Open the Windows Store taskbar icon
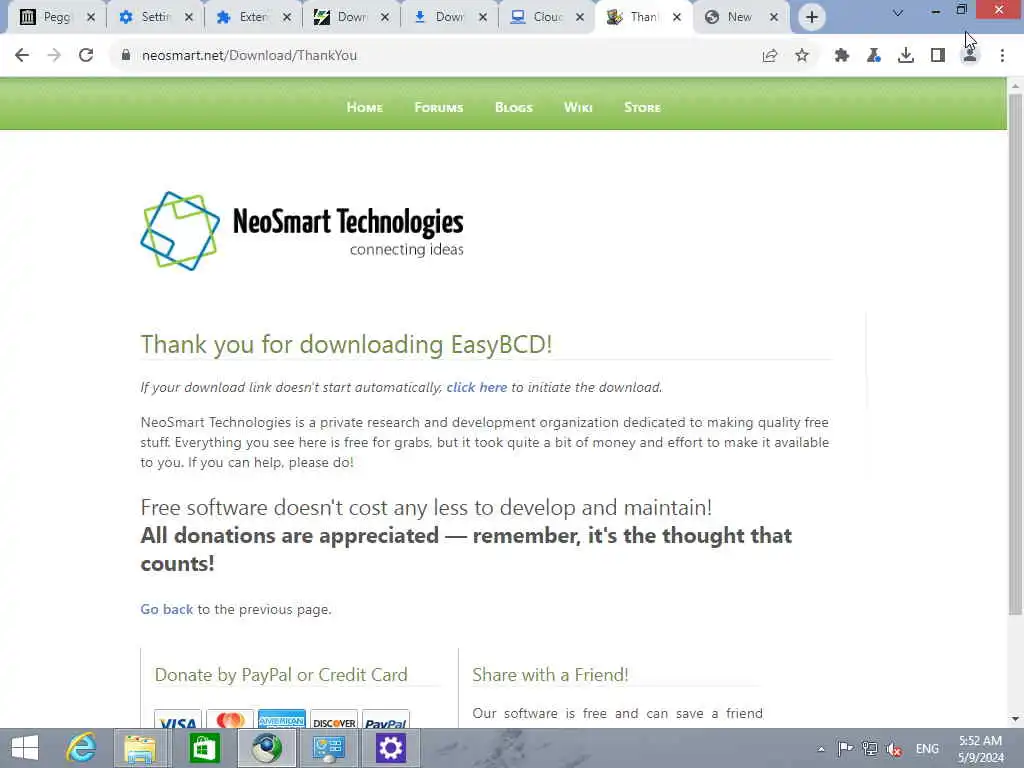The height and width of the screenshot is (768, 1024). [204, 748]
